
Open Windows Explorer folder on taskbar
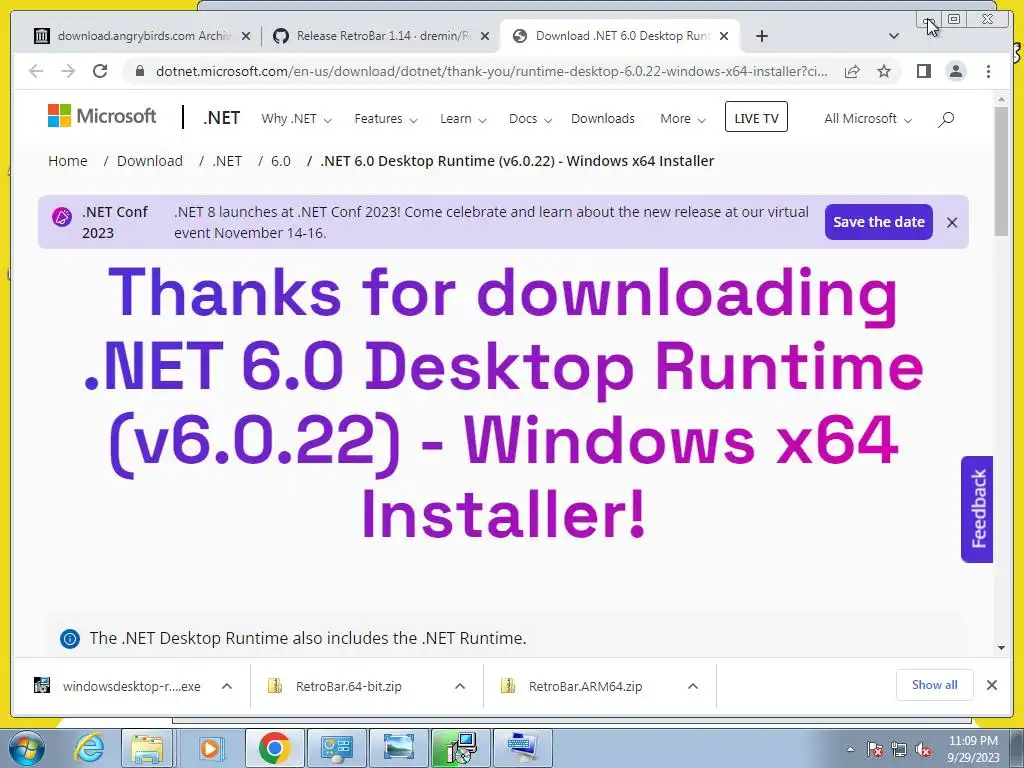pyautogui.click(x=148, y=748)
